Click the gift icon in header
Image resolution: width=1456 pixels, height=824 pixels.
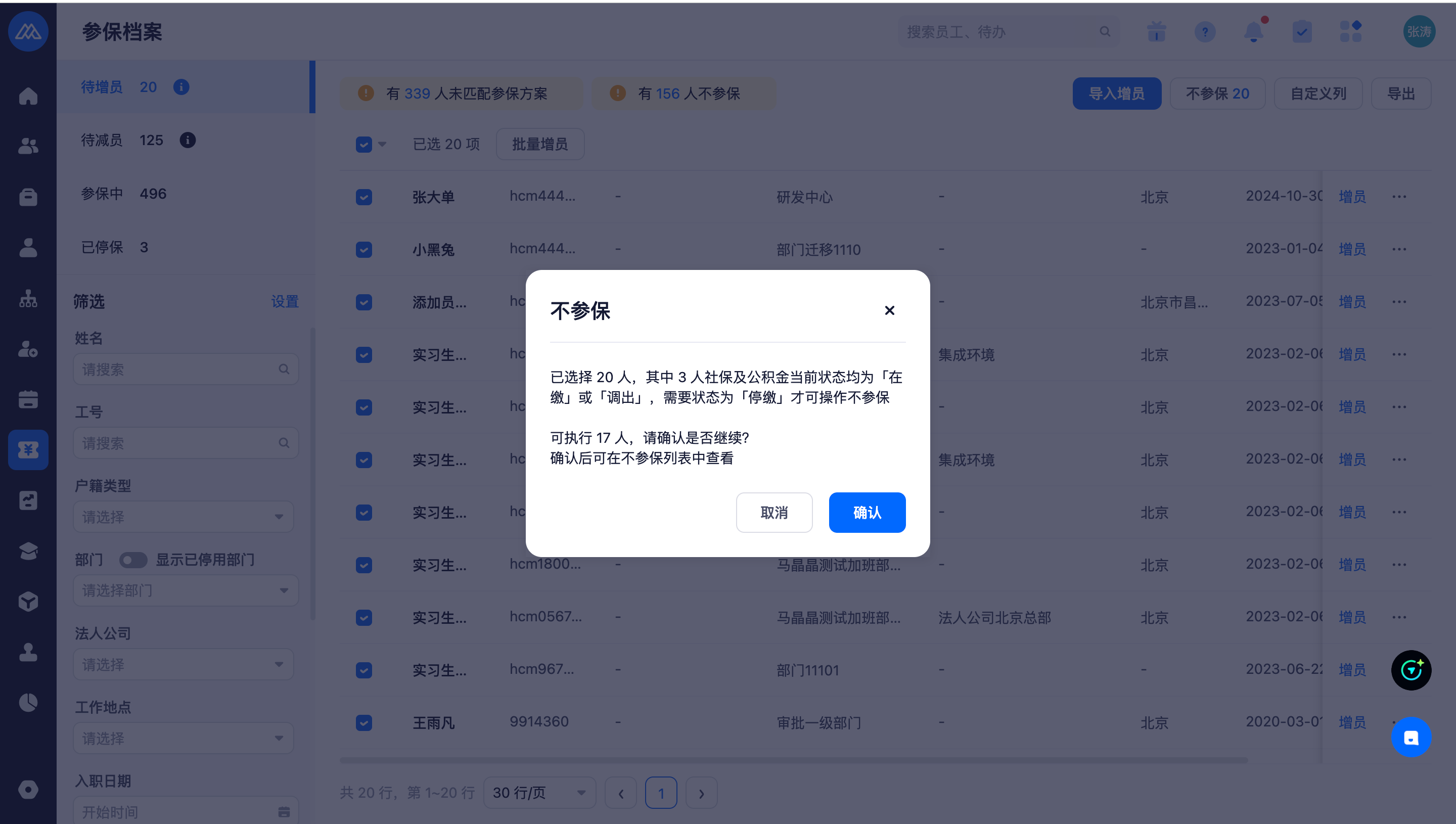pos(1156,32)
